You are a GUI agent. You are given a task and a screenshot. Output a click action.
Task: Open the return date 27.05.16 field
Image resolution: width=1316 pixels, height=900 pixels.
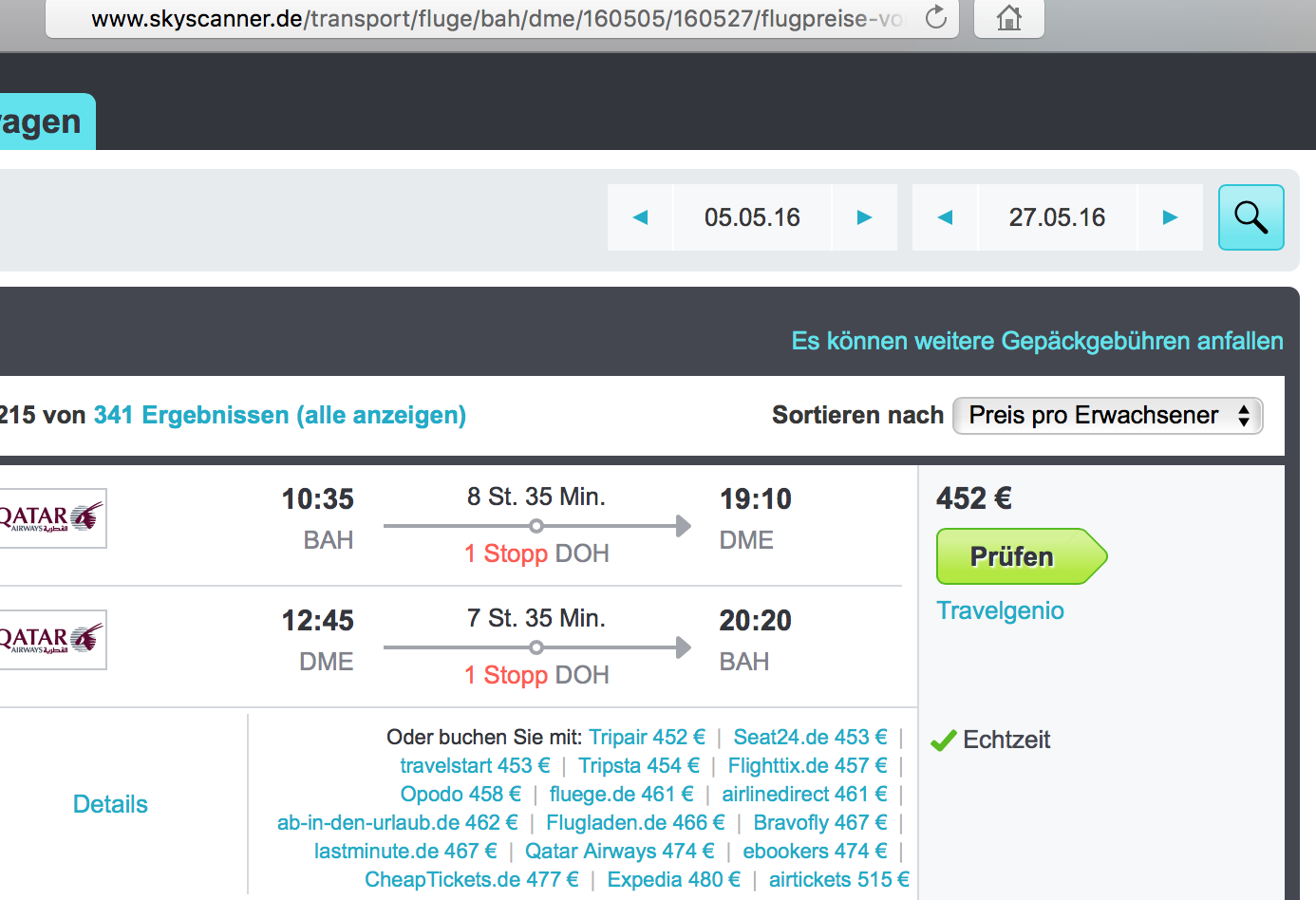pos(1057,217)
